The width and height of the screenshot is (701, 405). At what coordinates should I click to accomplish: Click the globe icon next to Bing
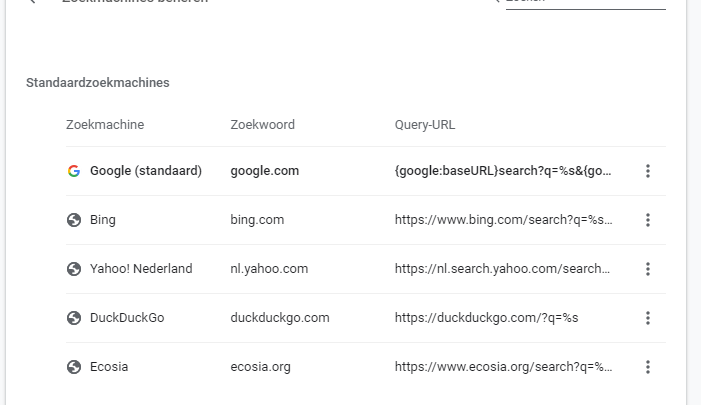tap(74, 220)
